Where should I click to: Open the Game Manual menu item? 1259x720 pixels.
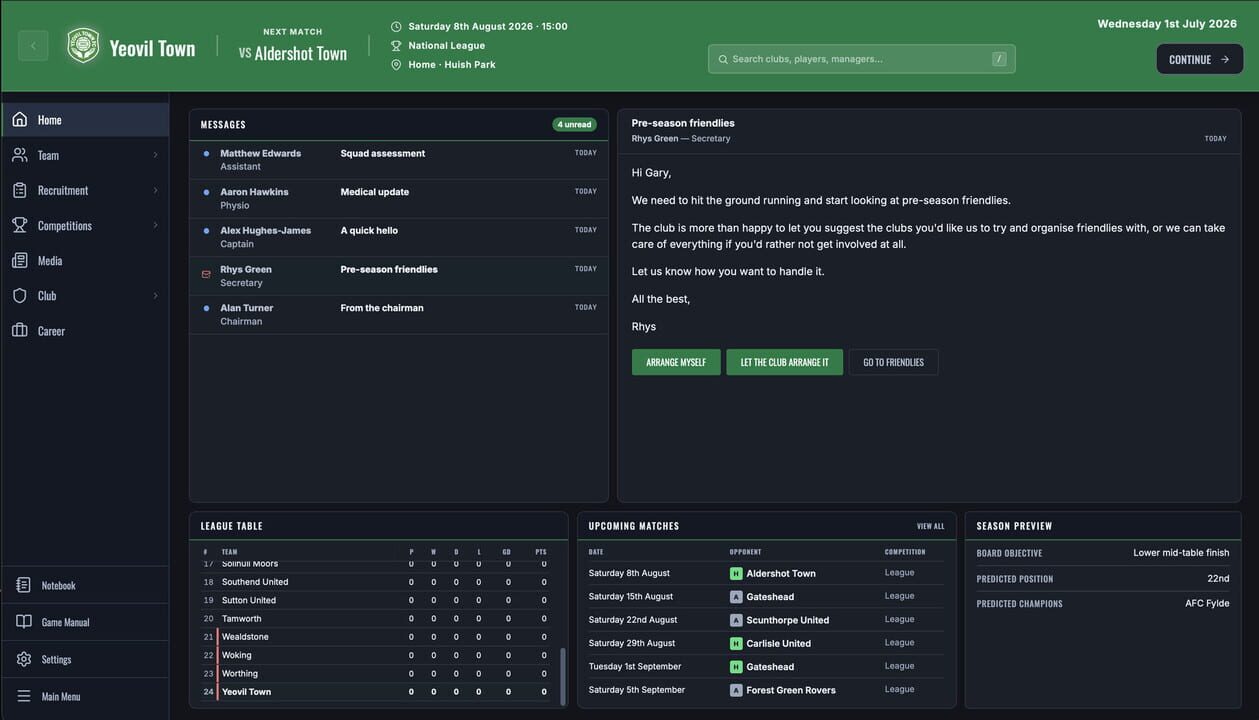[85, 622]
